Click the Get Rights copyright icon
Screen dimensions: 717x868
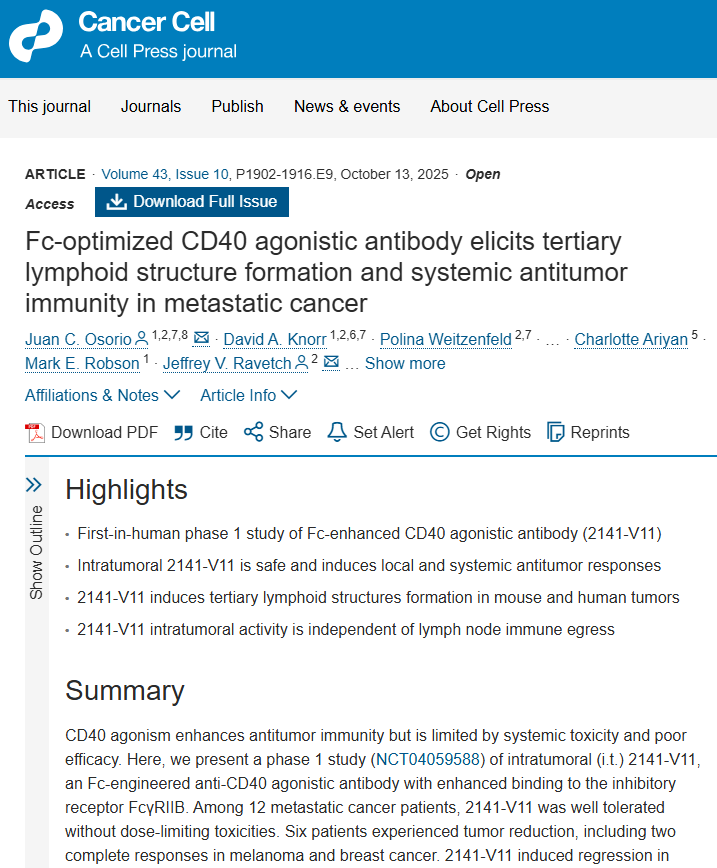click(x=439, y=432)
